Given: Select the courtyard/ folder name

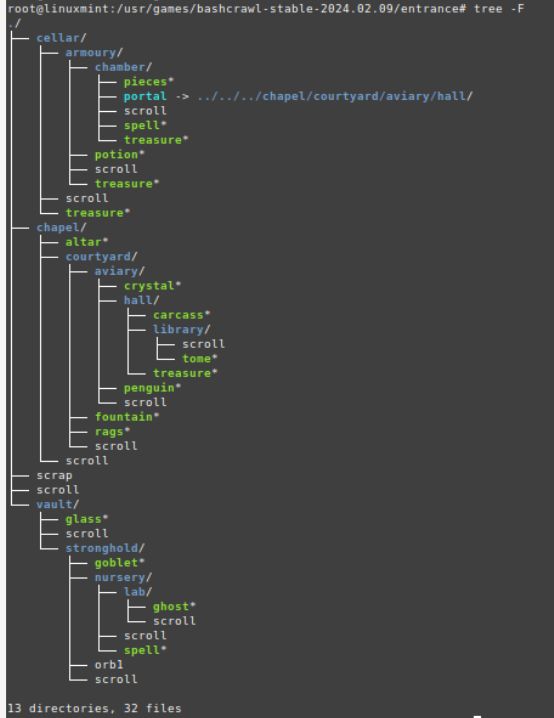Looking at the screenshot, I should click(101, 257).
